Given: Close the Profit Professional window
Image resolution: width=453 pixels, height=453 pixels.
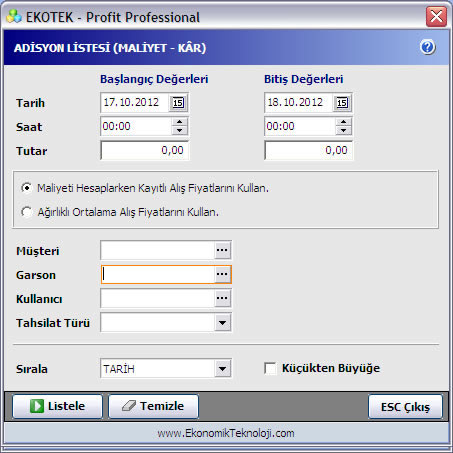Looking at the screenshot, I should 436,16.
